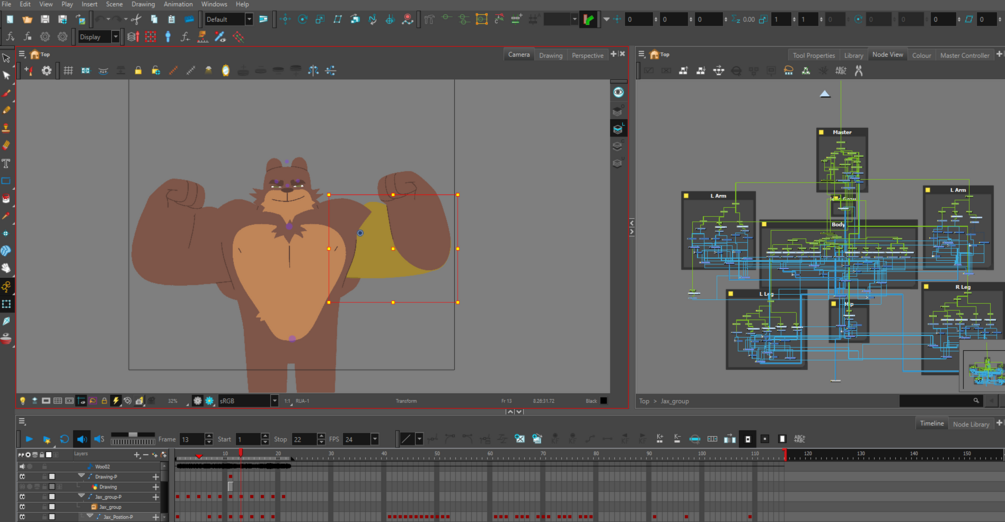Click the yellow padlock lock icon in Camera toolbar
This screenshot has height=522, width=1005.
coord(138,71)
